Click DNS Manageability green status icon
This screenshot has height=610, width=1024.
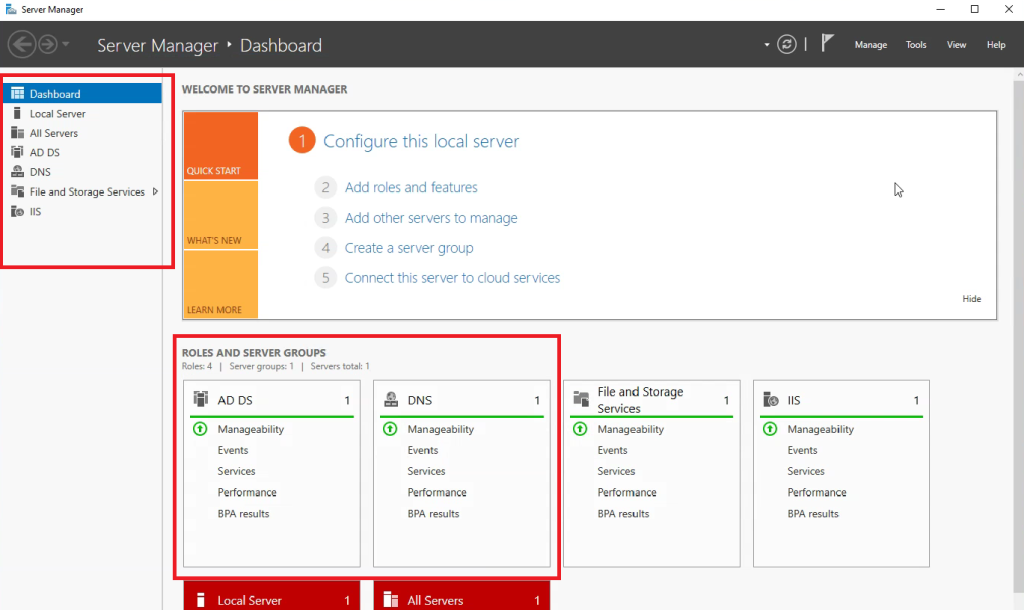390,429
